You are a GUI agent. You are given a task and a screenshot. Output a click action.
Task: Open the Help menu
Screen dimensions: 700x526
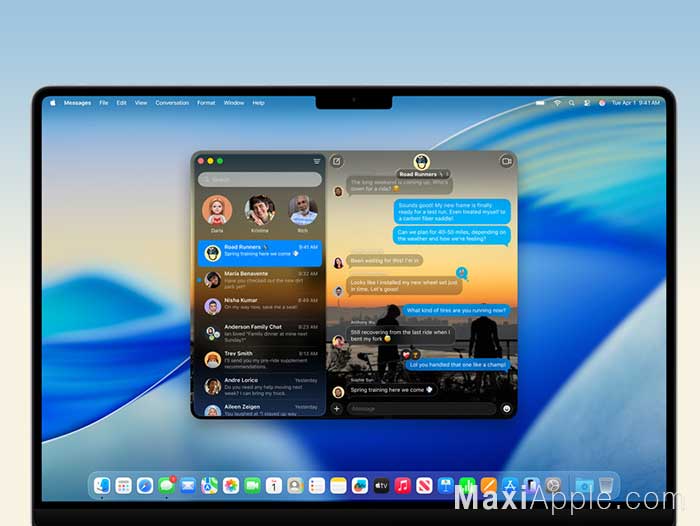click(x=258, y=103)
